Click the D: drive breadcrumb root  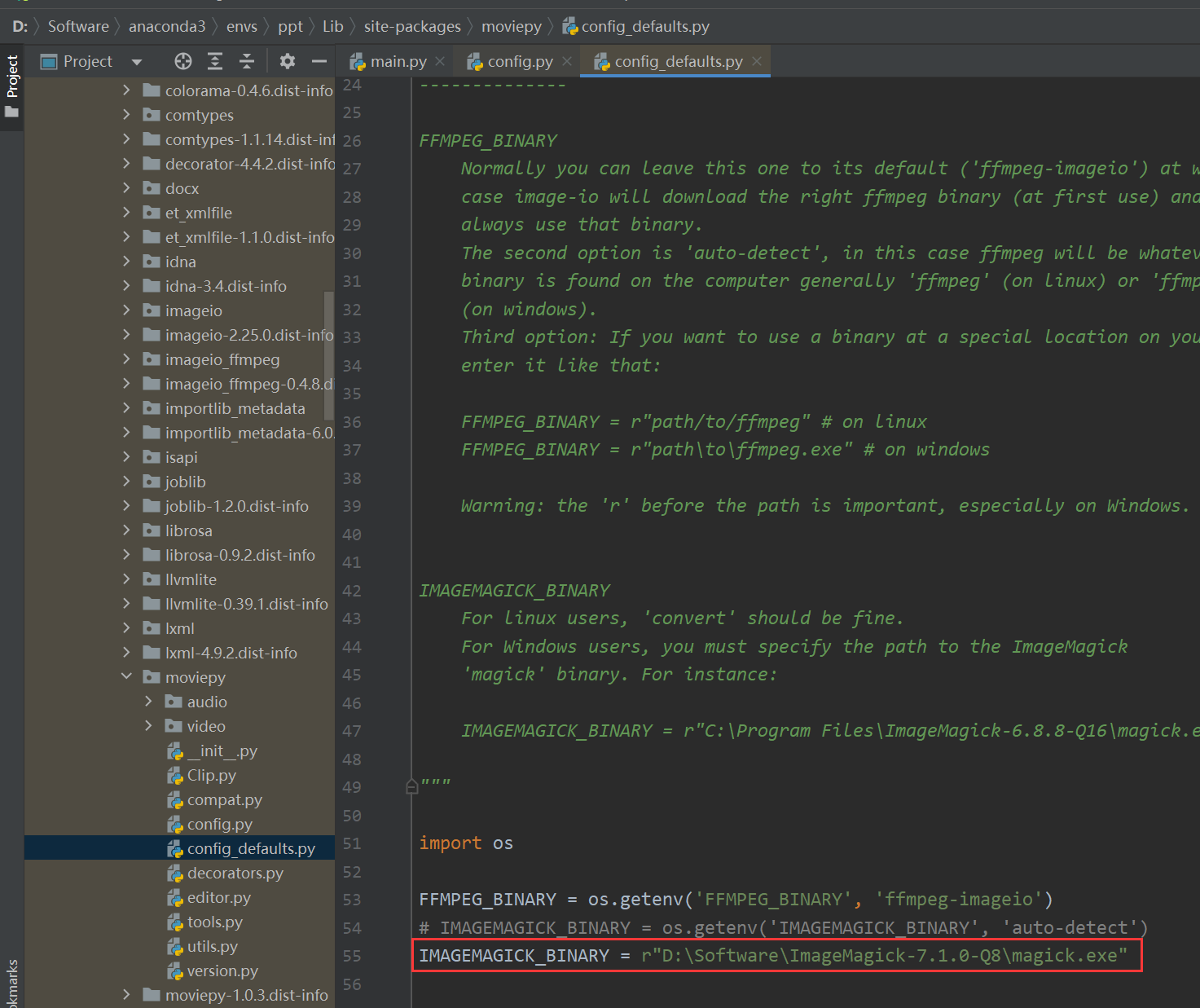pos(20,26)
